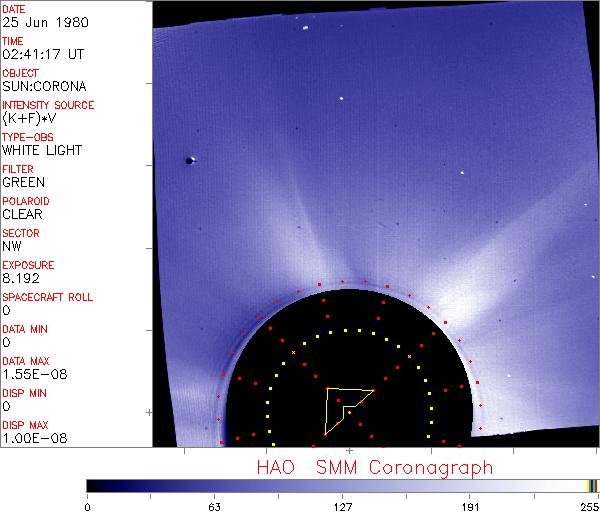
Task: Click the WHITE LIGHT observation type
Action: coord(42,151)
